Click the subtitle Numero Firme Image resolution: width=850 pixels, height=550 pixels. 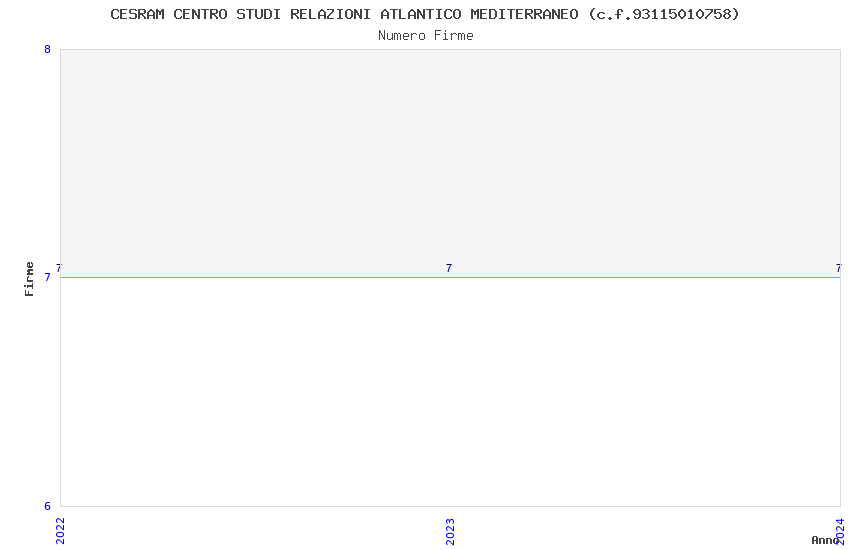coord(426,36)
